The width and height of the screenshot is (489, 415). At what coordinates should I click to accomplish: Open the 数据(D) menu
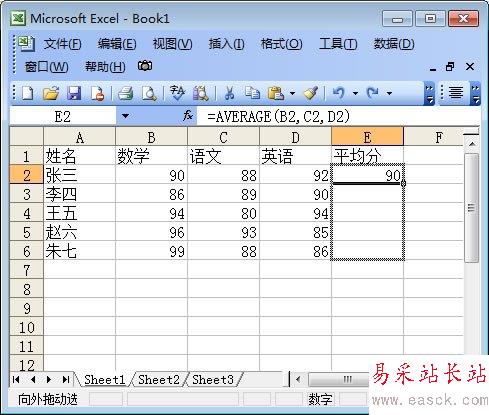pos(394,44)
